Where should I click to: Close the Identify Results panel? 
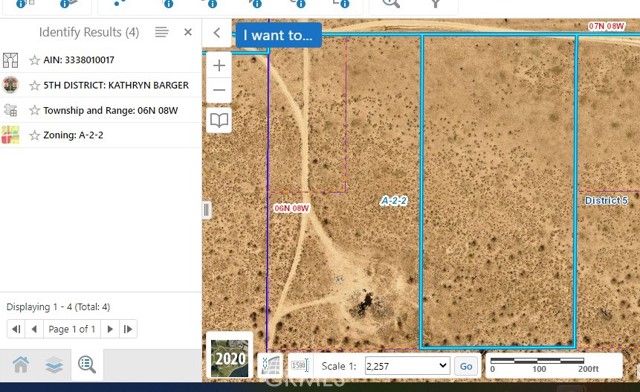click(x=188, y=32)
